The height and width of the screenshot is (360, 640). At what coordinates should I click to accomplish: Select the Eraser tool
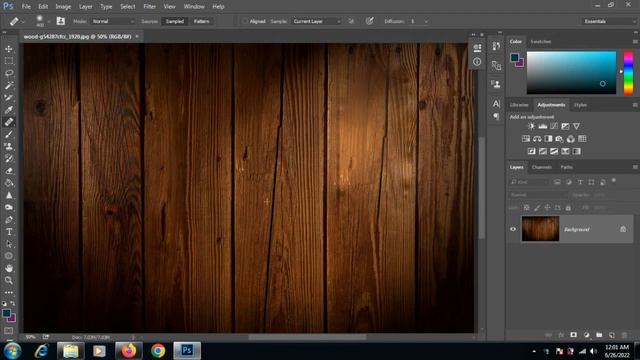pos(9,171)
